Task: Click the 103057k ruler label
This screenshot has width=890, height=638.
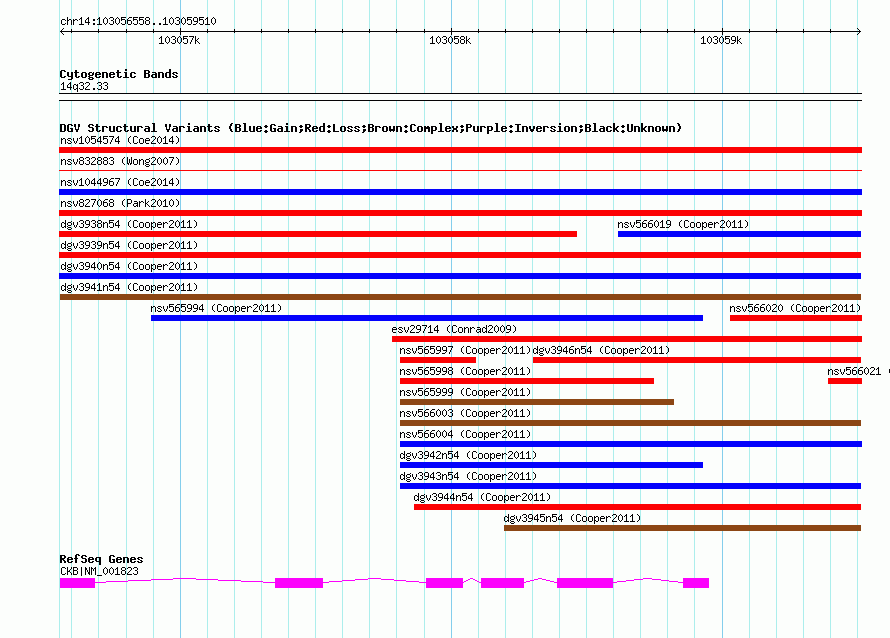Action: pos(179,40)
